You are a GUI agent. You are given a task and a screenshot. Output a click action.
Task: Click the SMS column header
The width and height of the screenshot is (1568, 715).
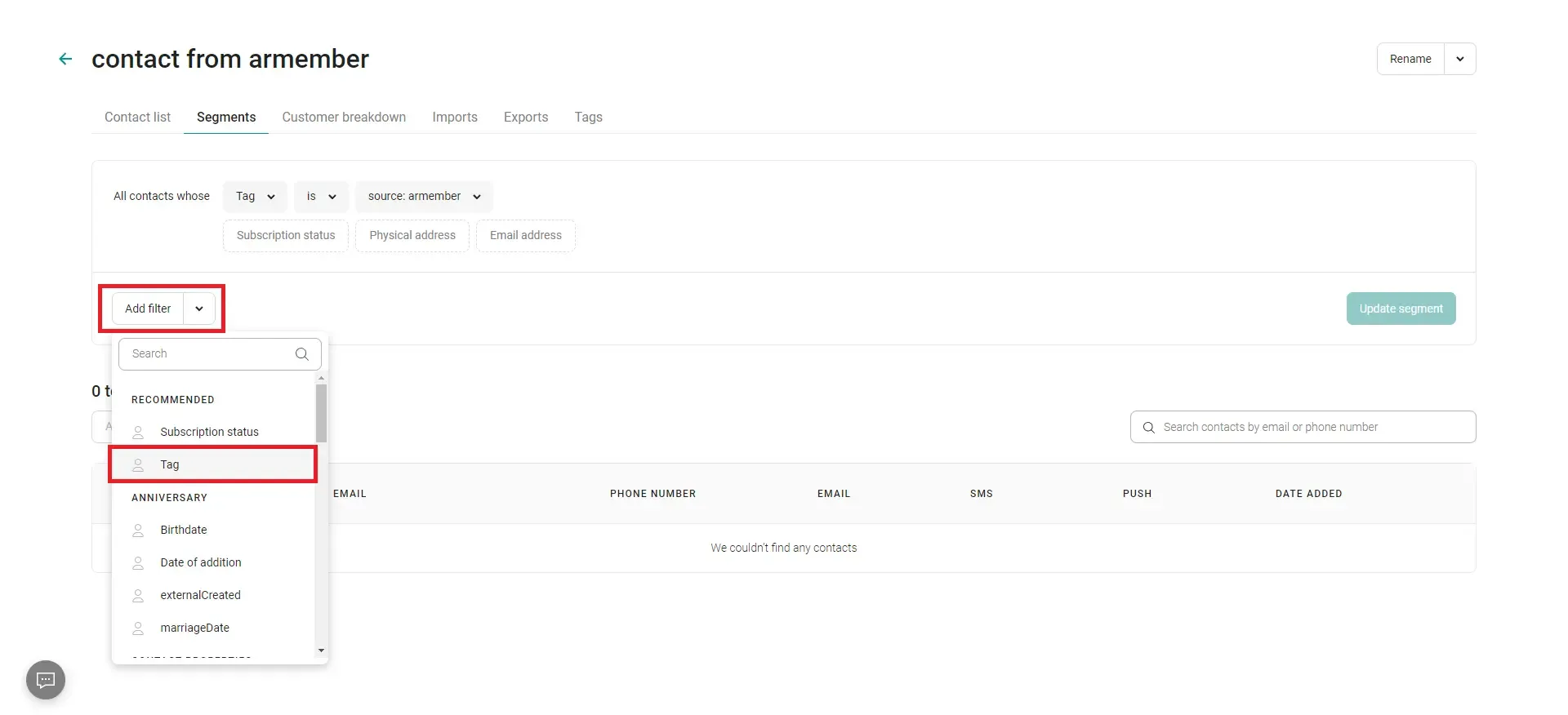click(x=981, y=494)
